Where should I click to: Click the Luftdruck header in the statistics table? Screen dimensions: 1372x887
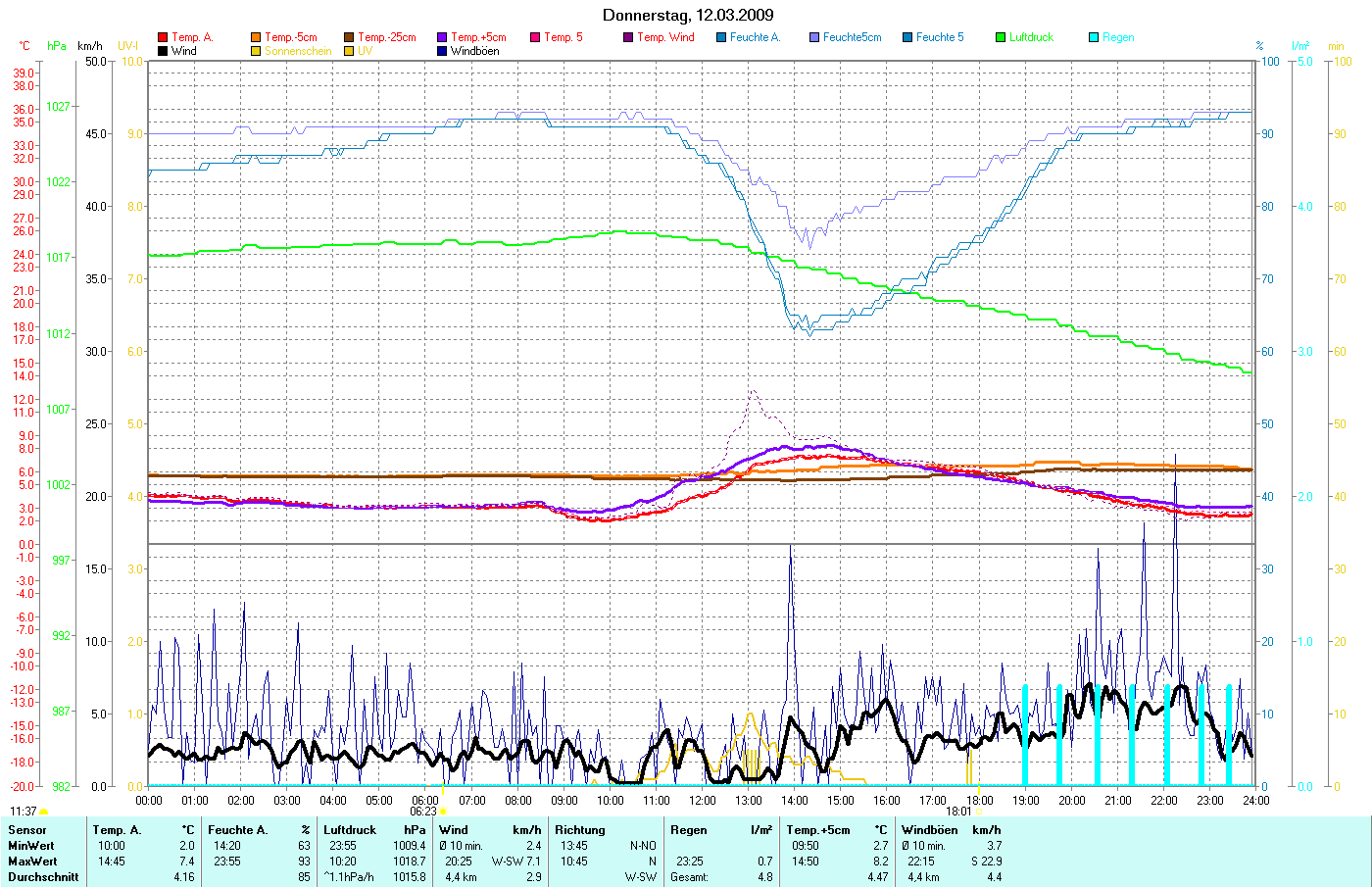pyautogui.click(x=350, y=830)
